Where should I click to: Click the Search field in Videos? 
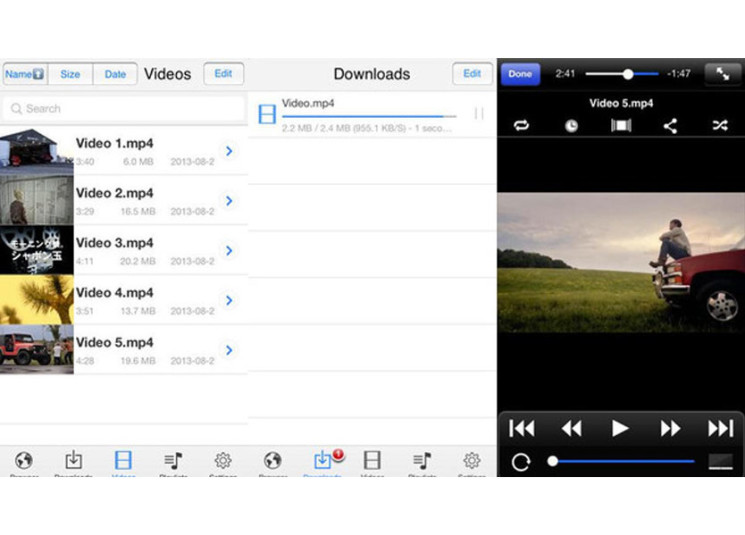123,108
